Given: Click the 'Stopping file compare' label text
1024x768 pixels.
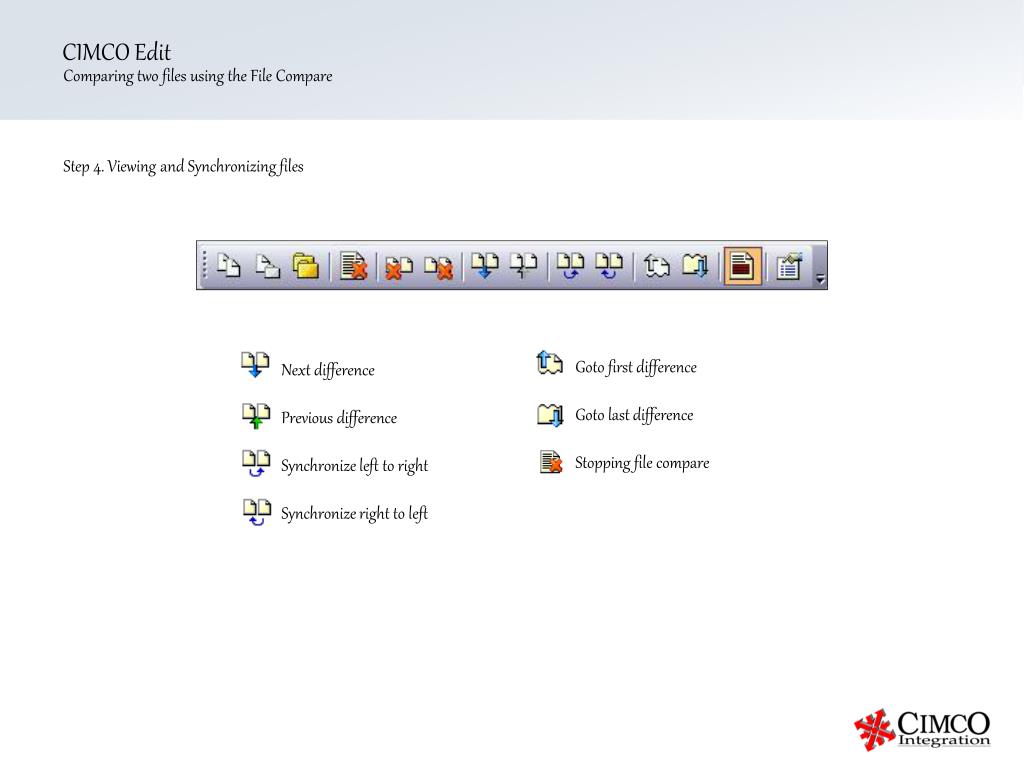Looking at the screenshot, I should [642, 463].
